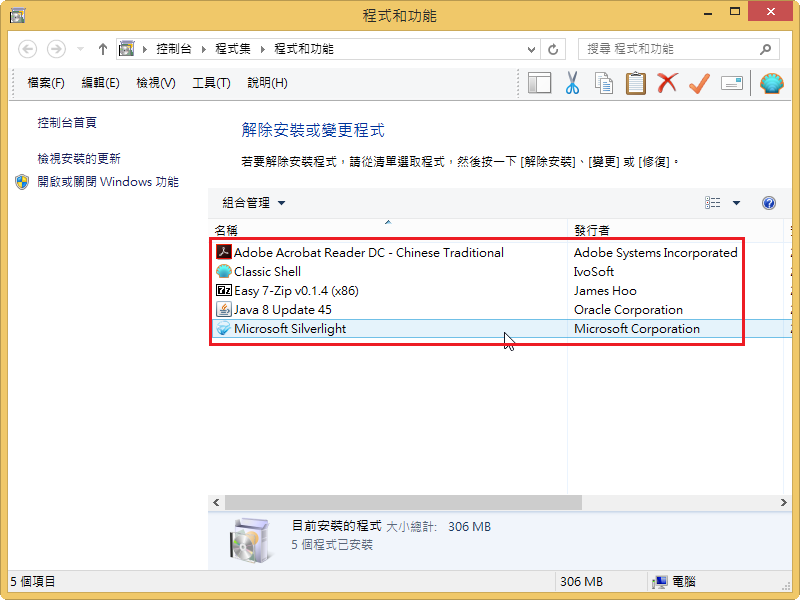800x600 pixels.
Task: Open the 組合管理 dropdown
Action: 254,203
